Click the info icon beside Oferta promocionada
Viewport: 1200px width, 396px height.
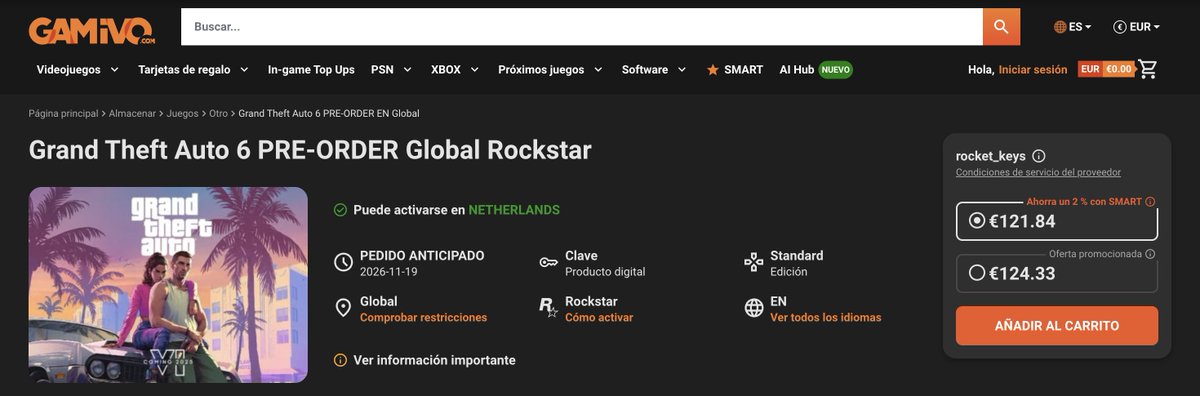click(x=1150, y=254)
